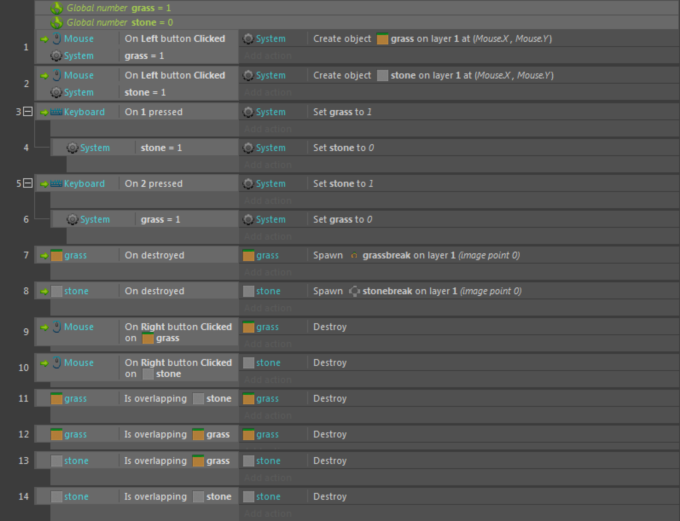Click the green trigger arrow on event 2
680x521 pixels.
(x=43, y=75)
